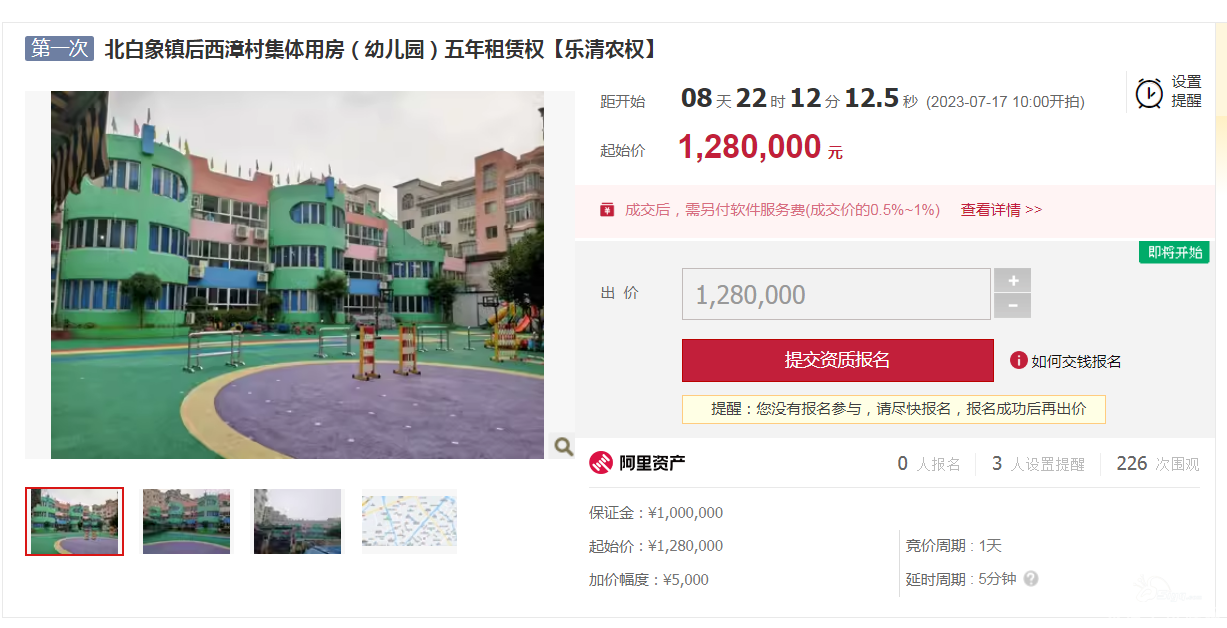Increase bid with the plus button
Image resolution: width=1227 pixels, height=628 pixels.
(1012, 280)
